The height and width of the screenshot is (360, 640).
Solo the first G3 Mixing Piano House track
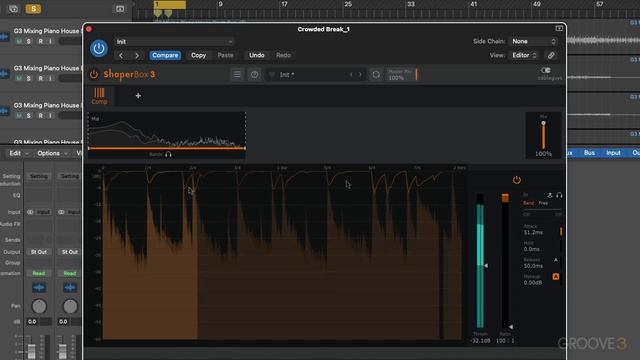coord(29,41)
